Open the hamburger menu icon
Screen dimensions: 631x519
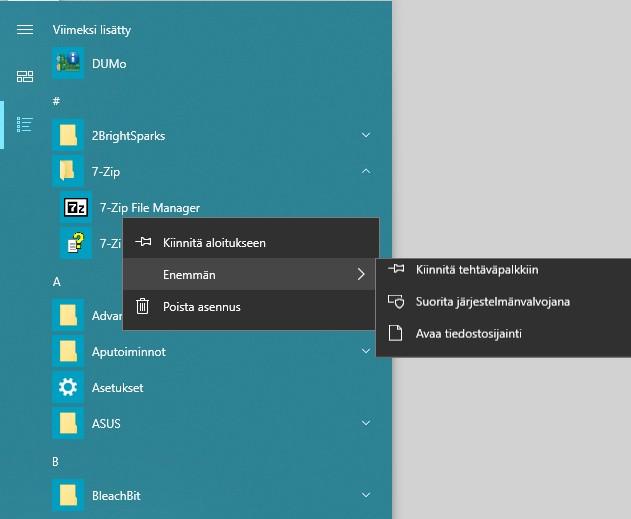pyautogui.click(x=25, y=29)
